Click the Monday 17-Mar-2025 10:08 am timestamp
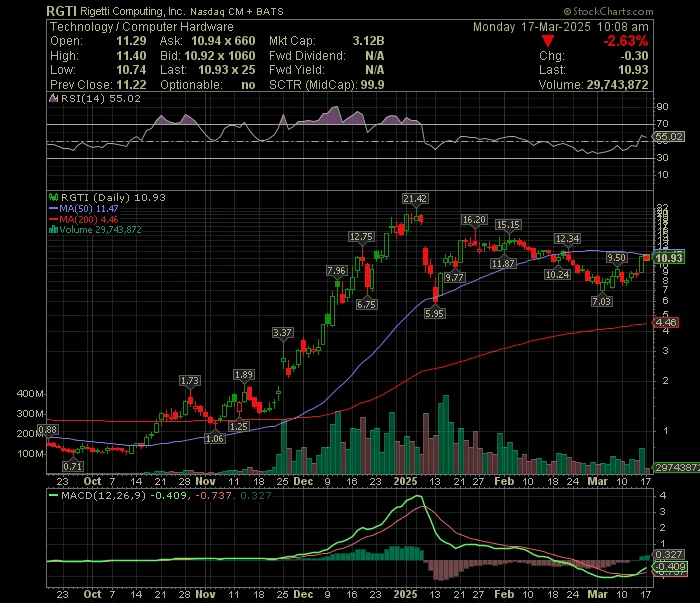Image resolution: width=700 pixels, height=603 pixels. (x=561, y=27)
